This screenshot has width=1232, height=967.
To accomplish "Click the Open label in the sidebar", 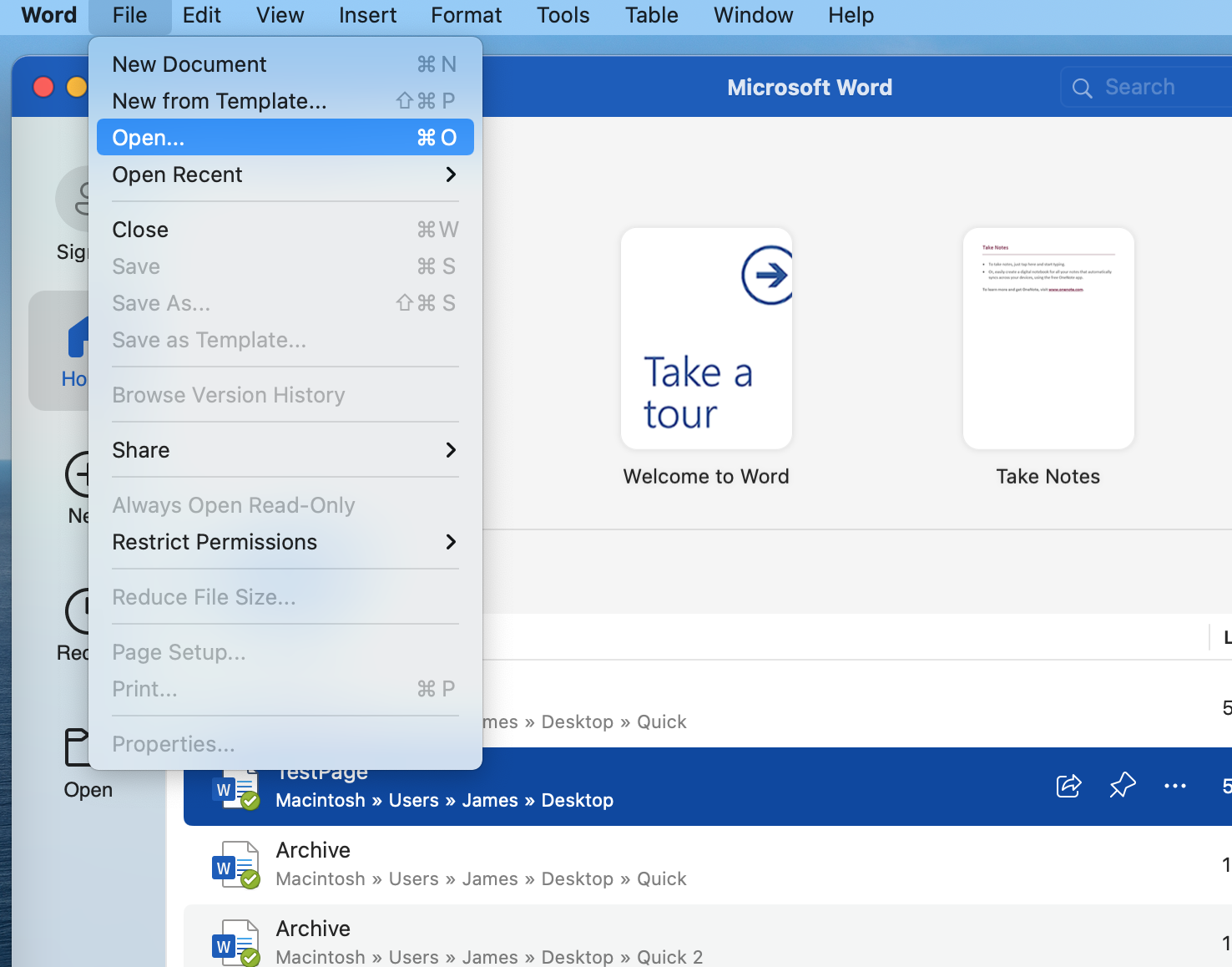I will coord(88,790).
